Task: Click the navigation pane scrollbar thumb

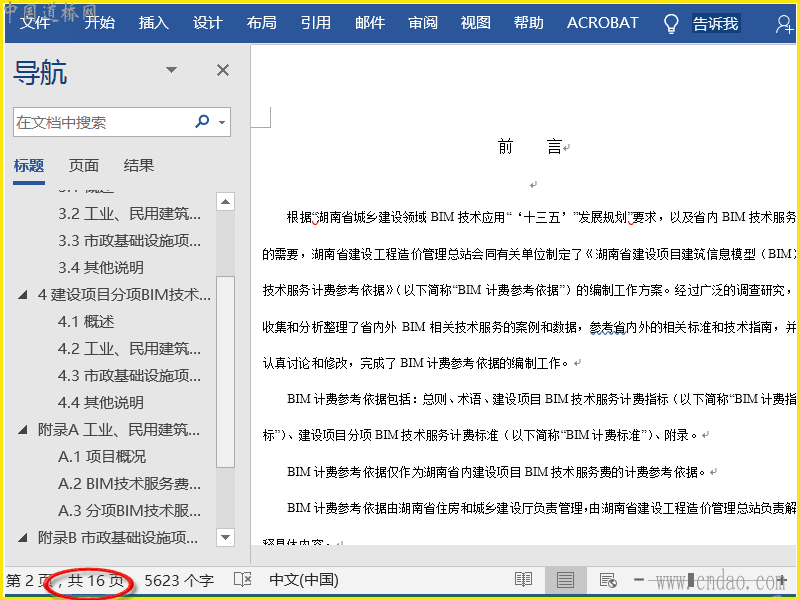Action: (x=225, y=371)
